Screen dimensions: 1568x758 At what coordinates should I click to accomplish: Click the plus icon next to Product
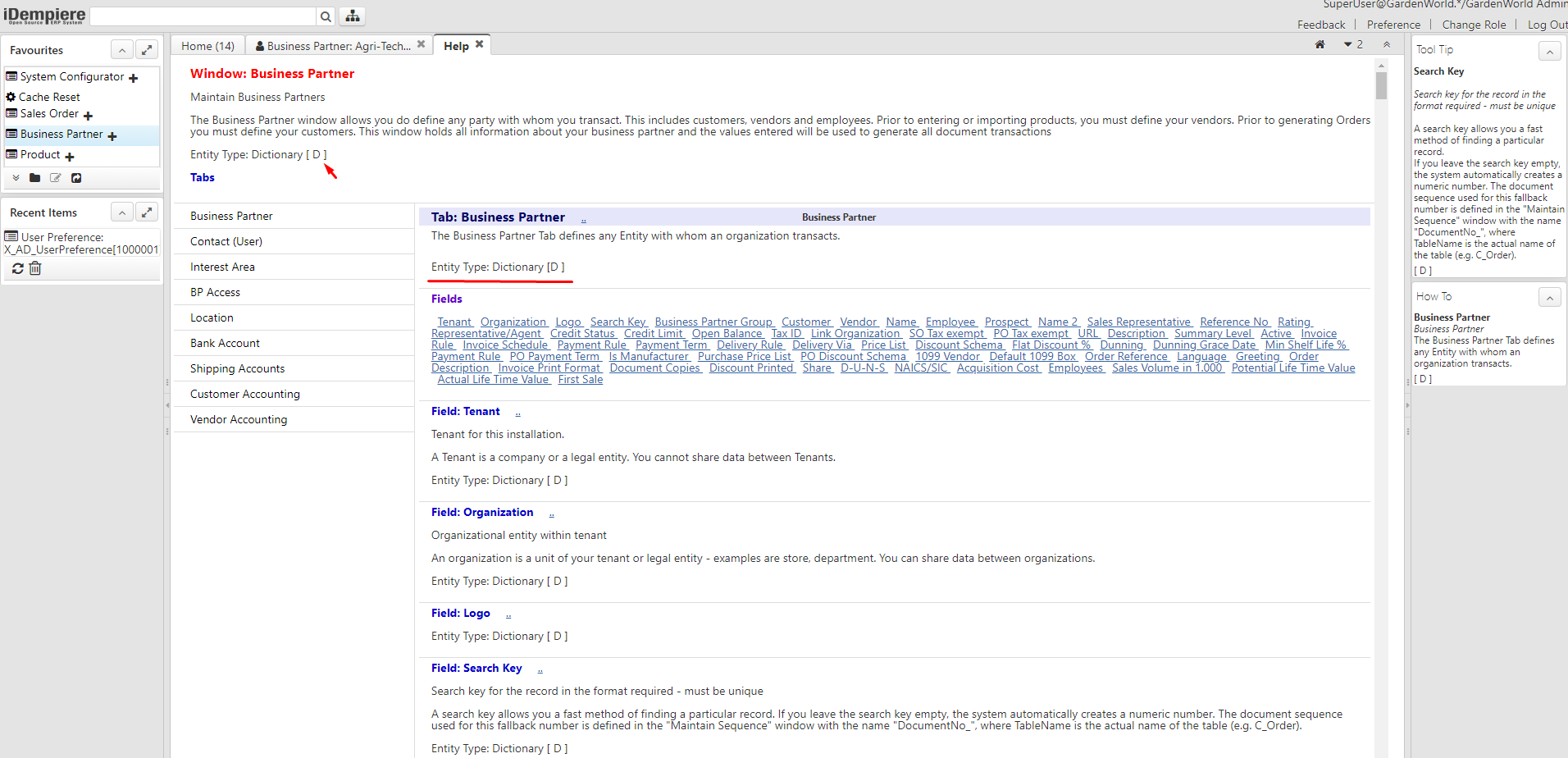[70, 156]
